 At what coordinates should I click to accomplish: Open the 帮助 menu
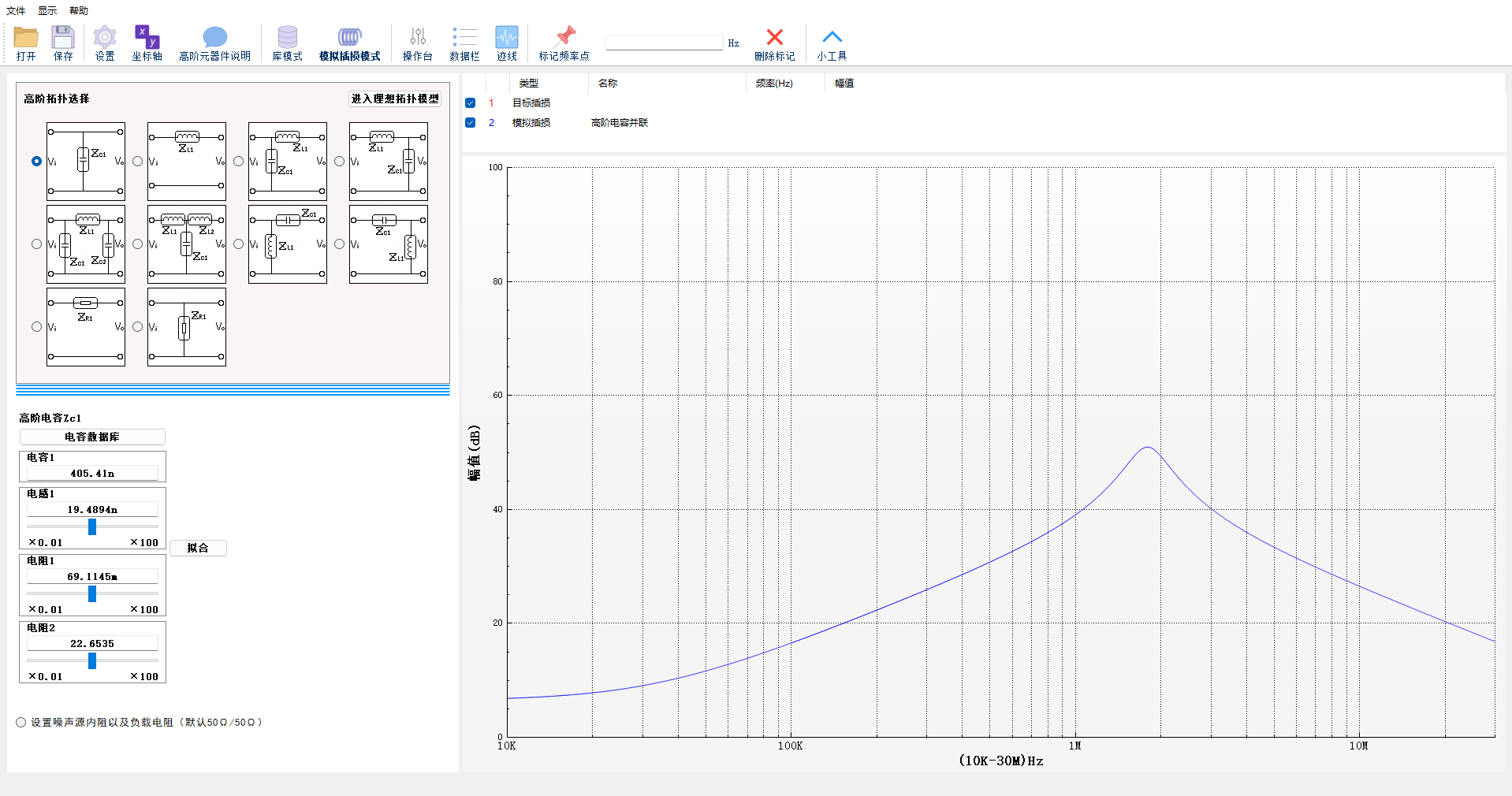[x=79, y=11]
